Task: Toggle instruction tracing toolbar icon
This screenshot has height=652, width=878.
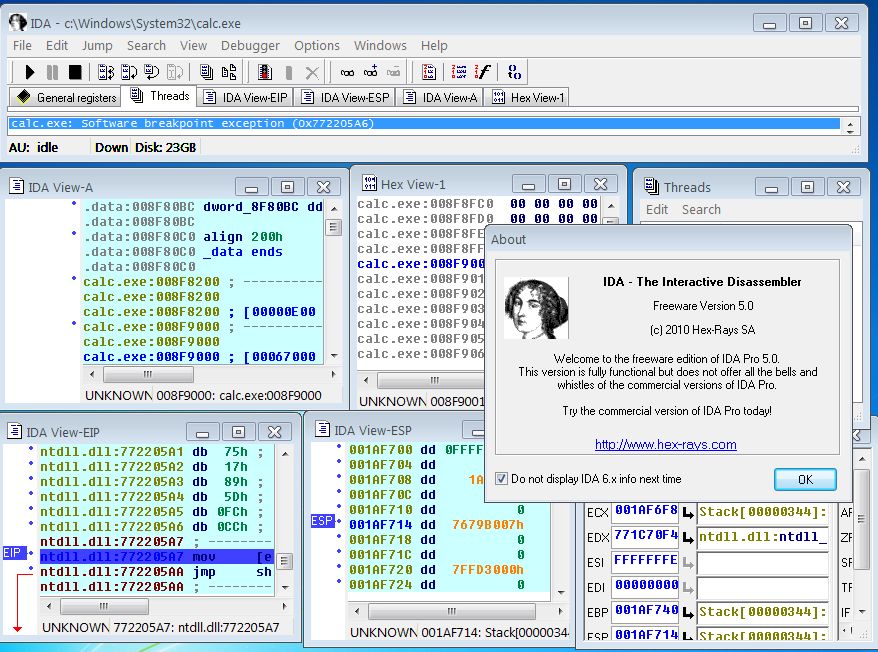Action: 459,72
